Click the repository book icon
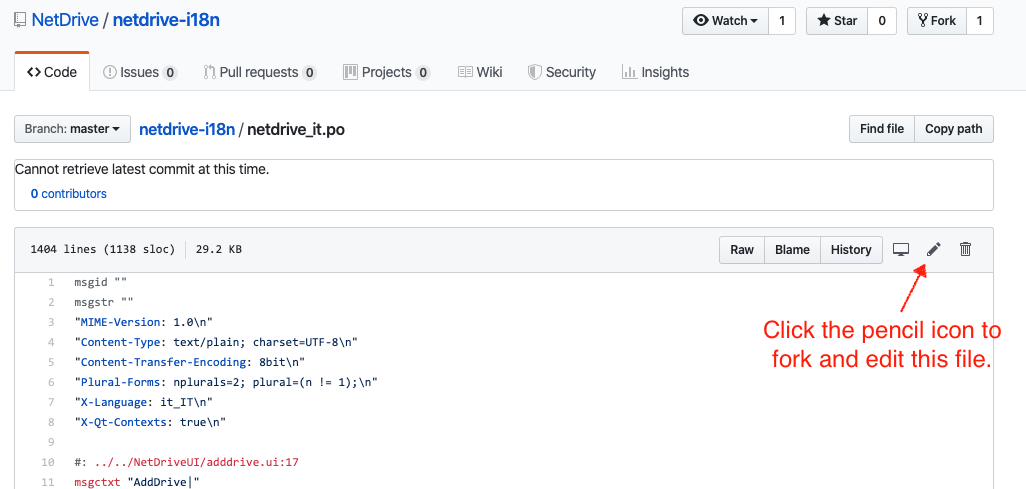The height and width of the screenshot is (489, 1026). [20, 20]
